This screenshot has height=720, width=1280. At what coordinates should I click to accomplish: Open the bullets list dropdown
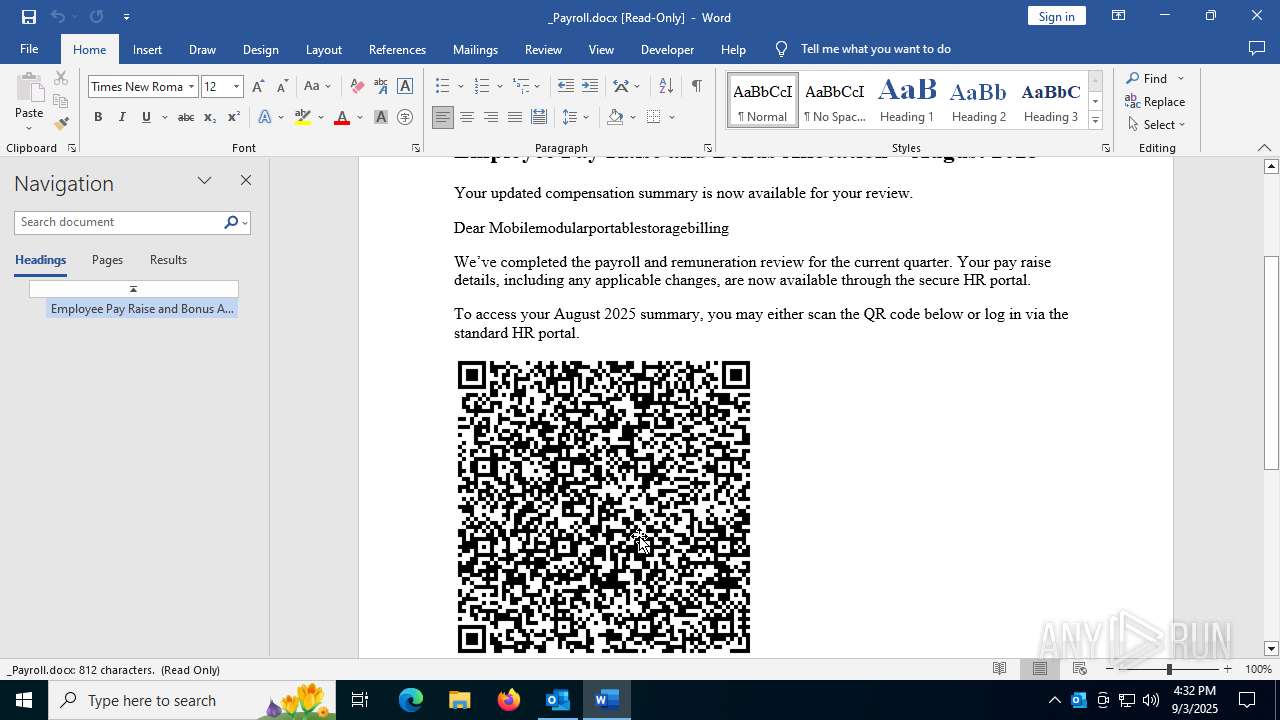tap(461, 87)
